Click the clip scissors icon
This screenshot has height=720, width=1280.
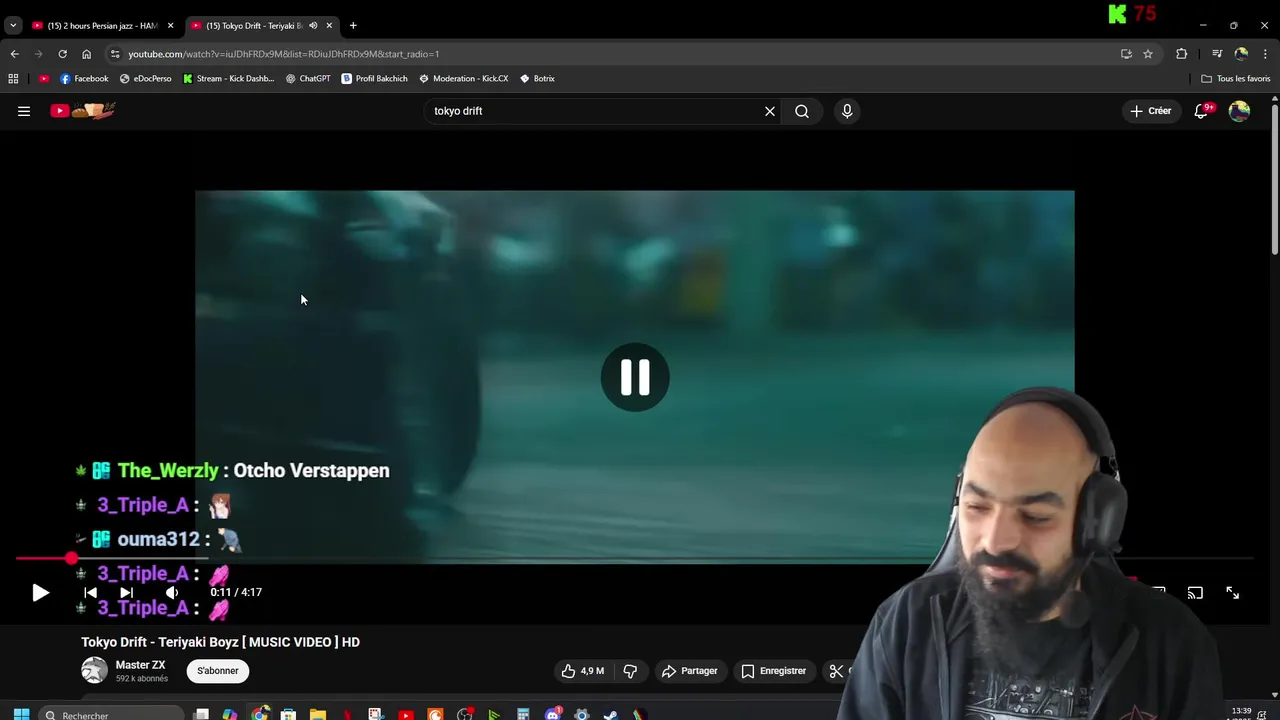coord(836,671)
